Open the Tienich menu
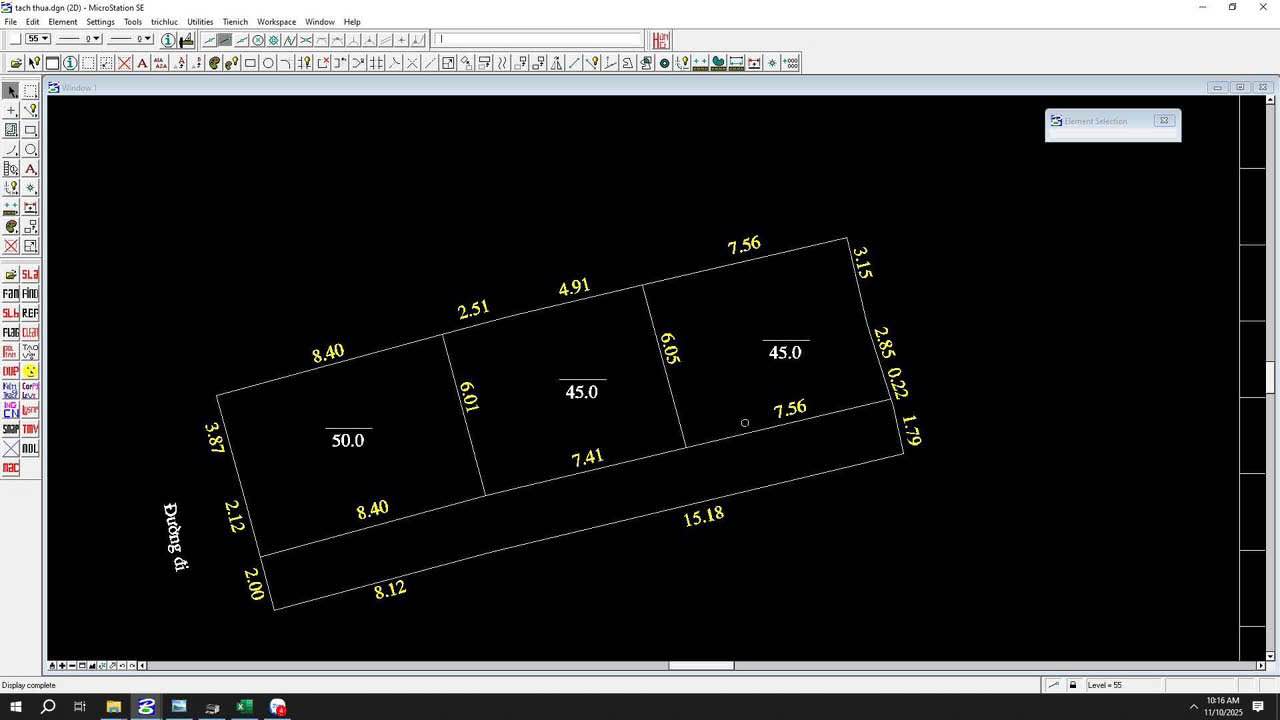1280x720 pixels. pos(235,21)
